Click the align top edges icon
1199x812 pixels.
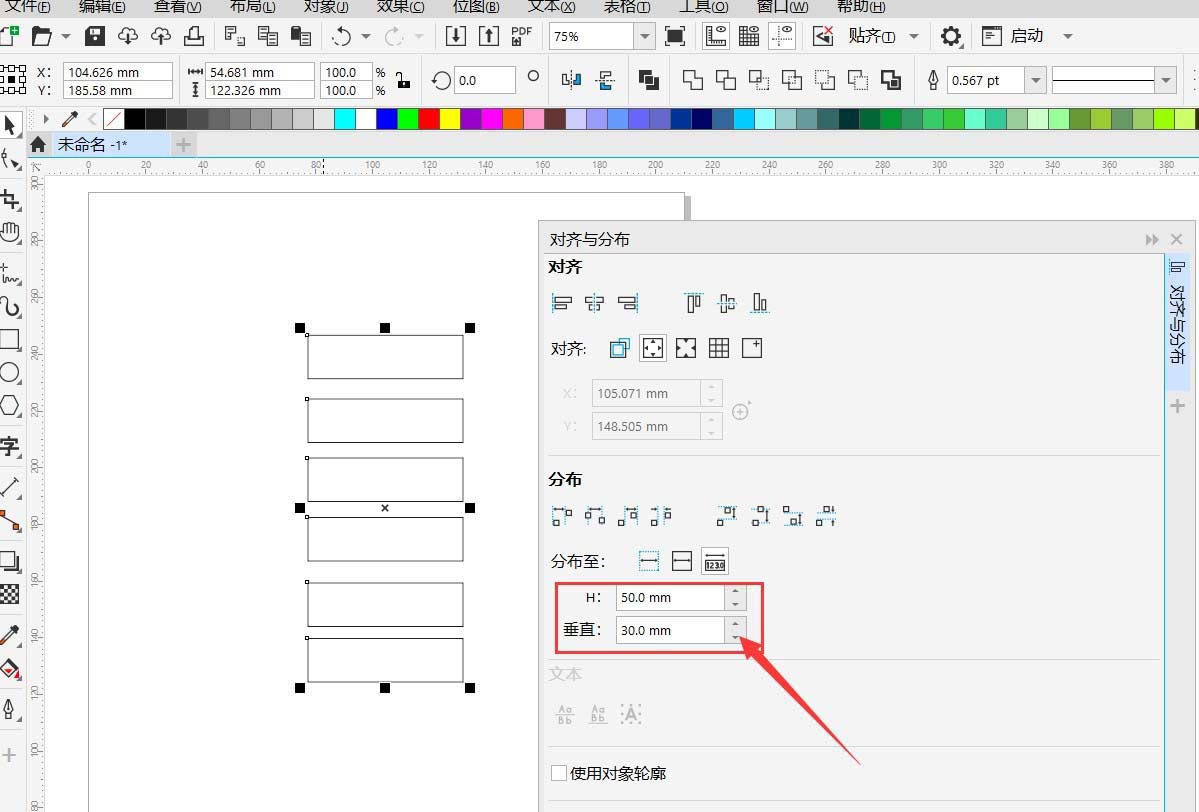692,303
